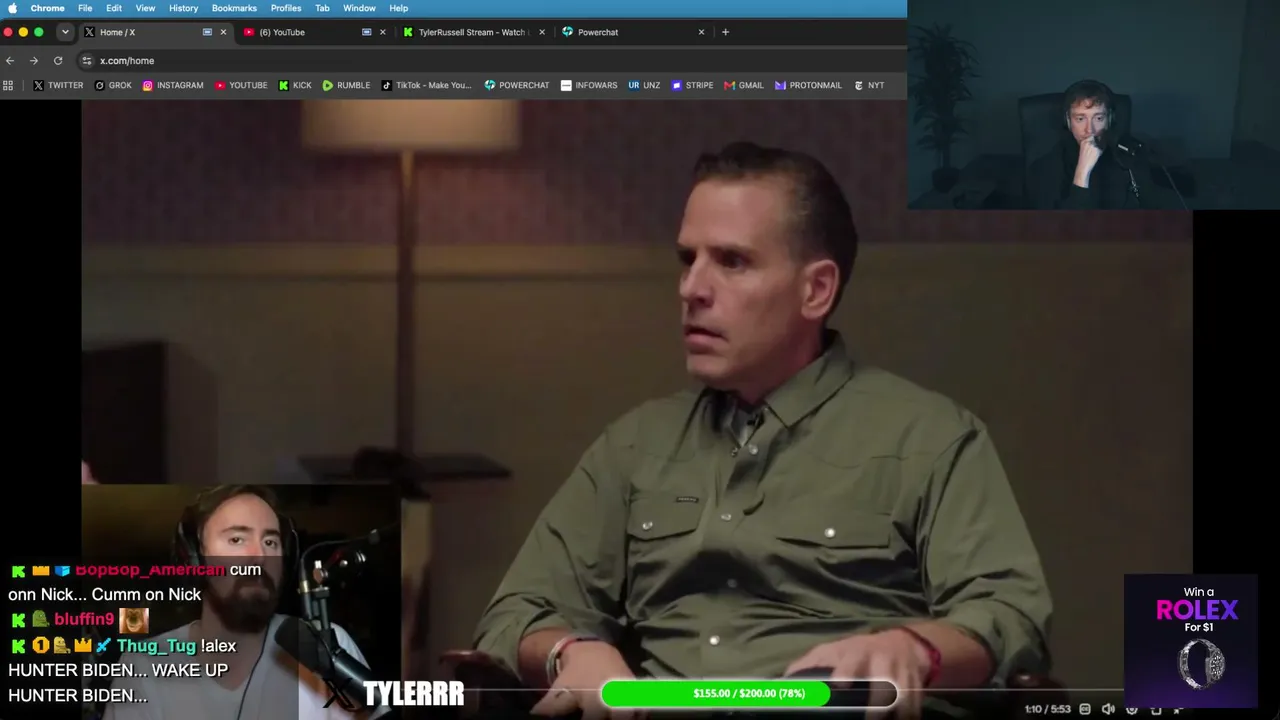Screen dimensions: 1280x720
Task: Open the INFOWARS bookmark
Action: [x=589, y=85]
